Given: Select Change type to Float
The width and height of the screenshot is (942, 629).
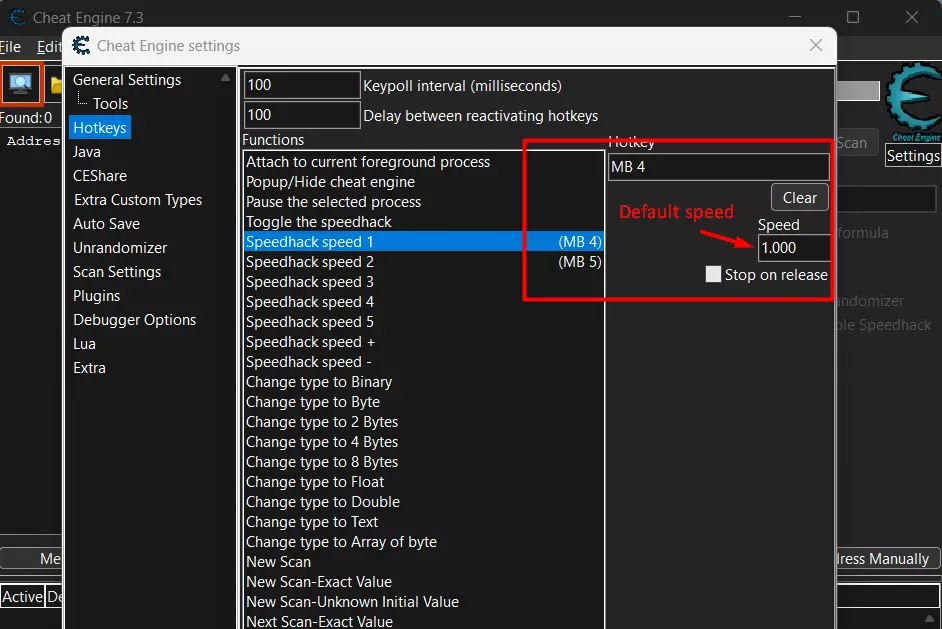Looking at the screenshot, I should click(x=424, y=482).
